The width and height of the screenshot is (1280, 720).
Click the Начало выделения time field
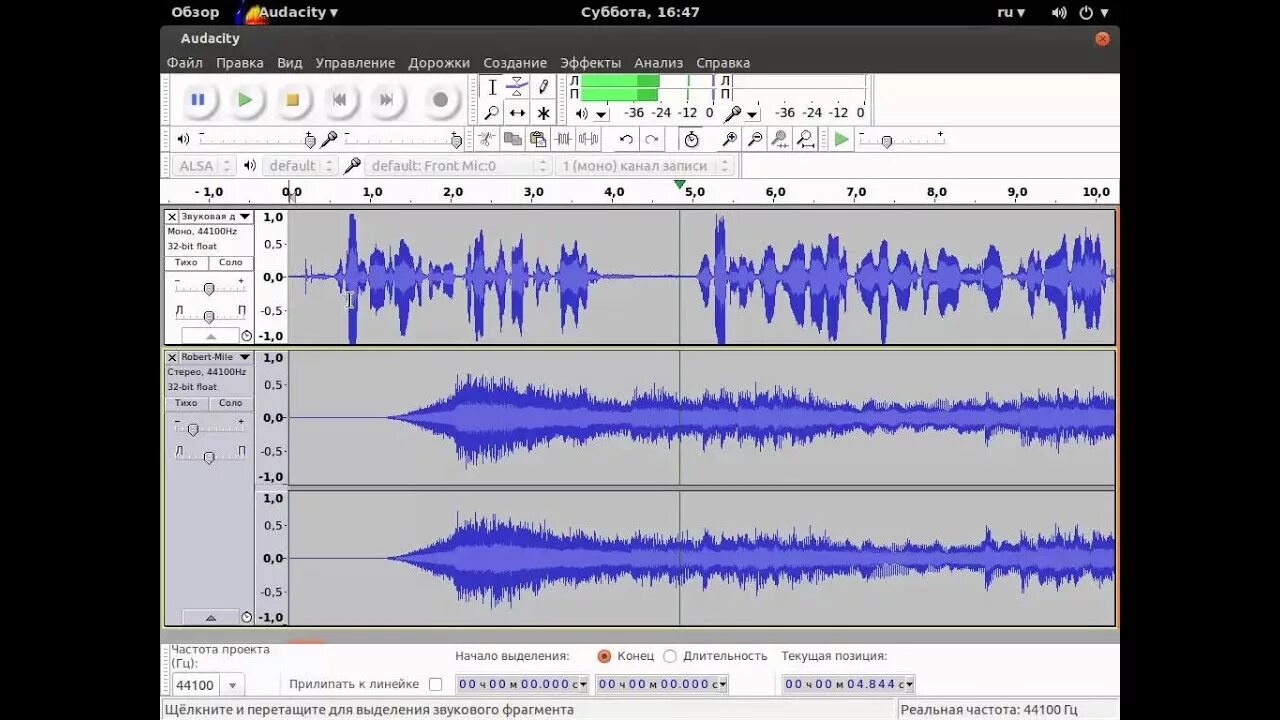click(522, 684)
